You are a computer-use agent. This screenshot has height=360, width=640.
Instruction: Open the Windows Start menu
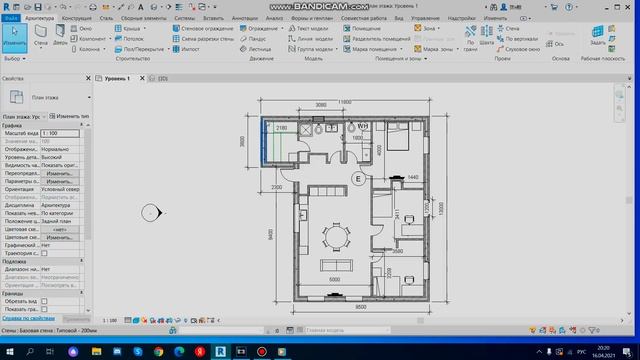click(9, 351)
